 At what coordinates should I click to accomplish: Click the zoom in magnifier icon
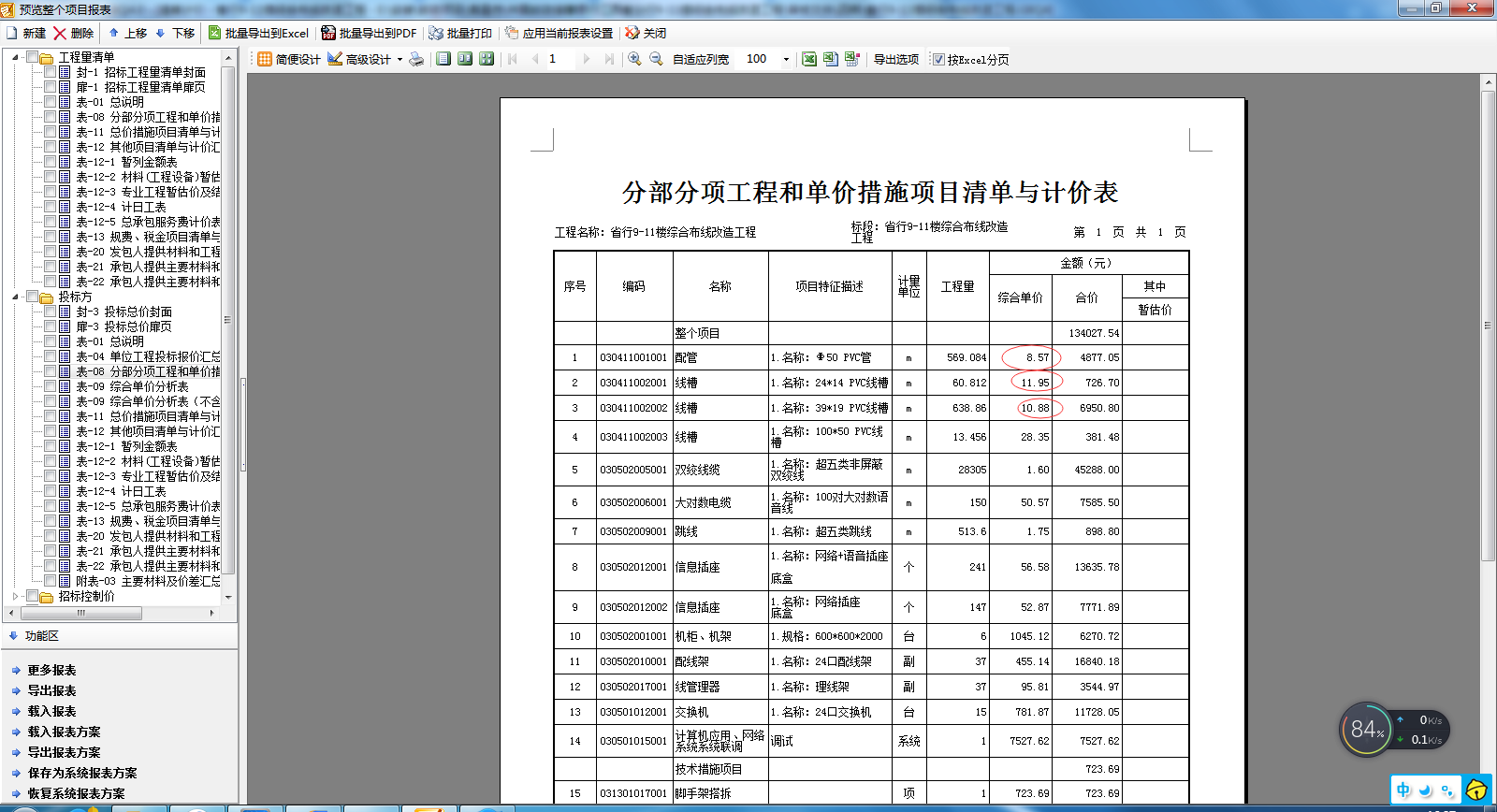click(634, 59)
